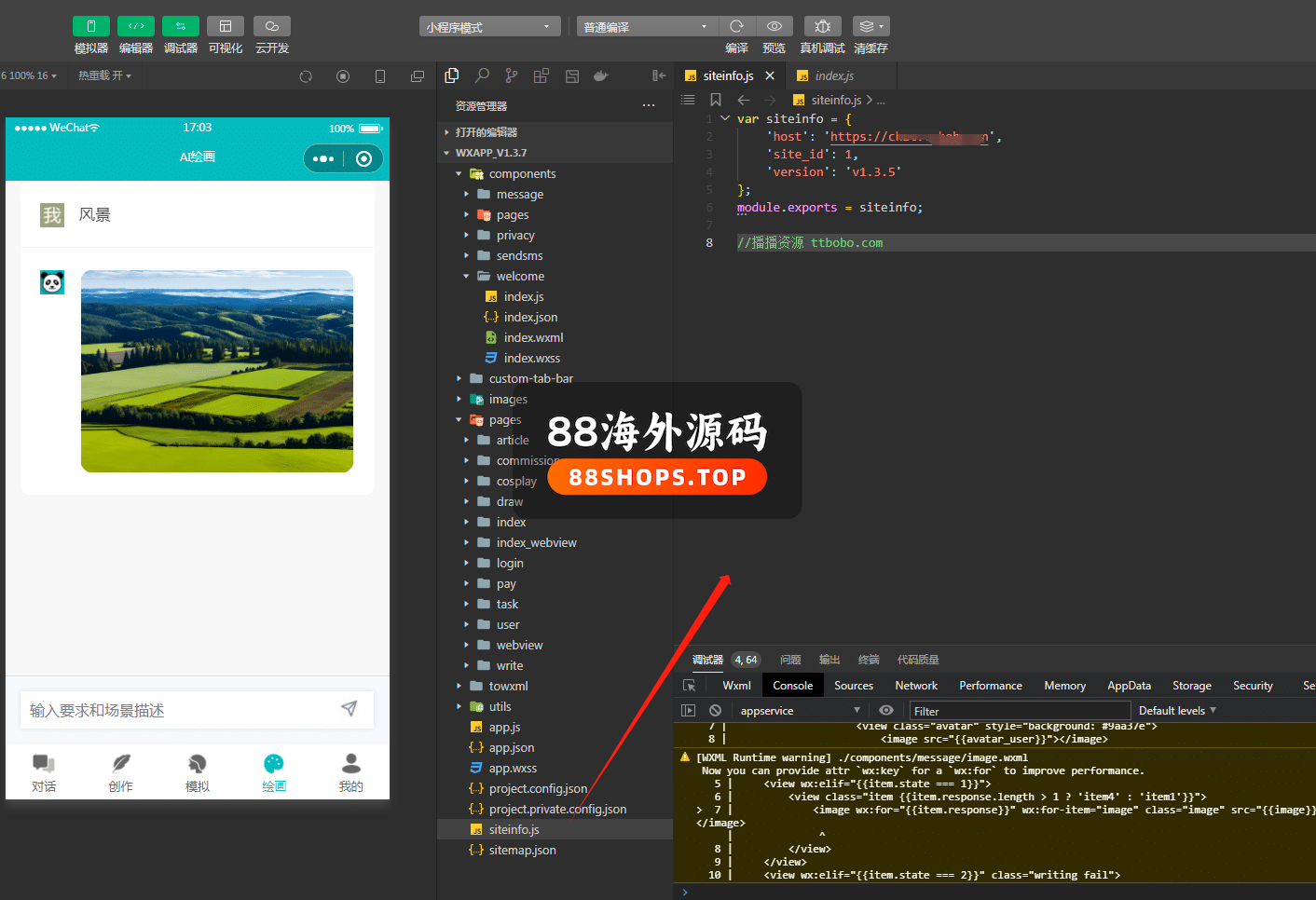
Task: Toggle the editor panel button
Action: coord(135,26)
